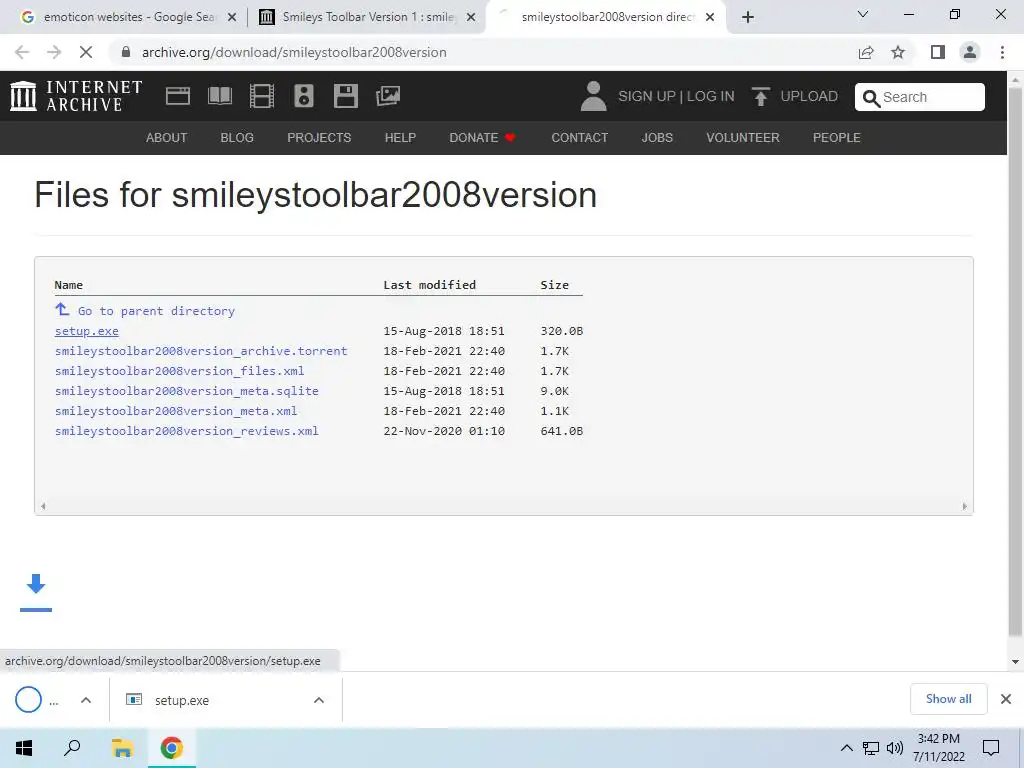
Task: Open smileystoolbar2008version_meta.xml
Action: click(176, 411)
